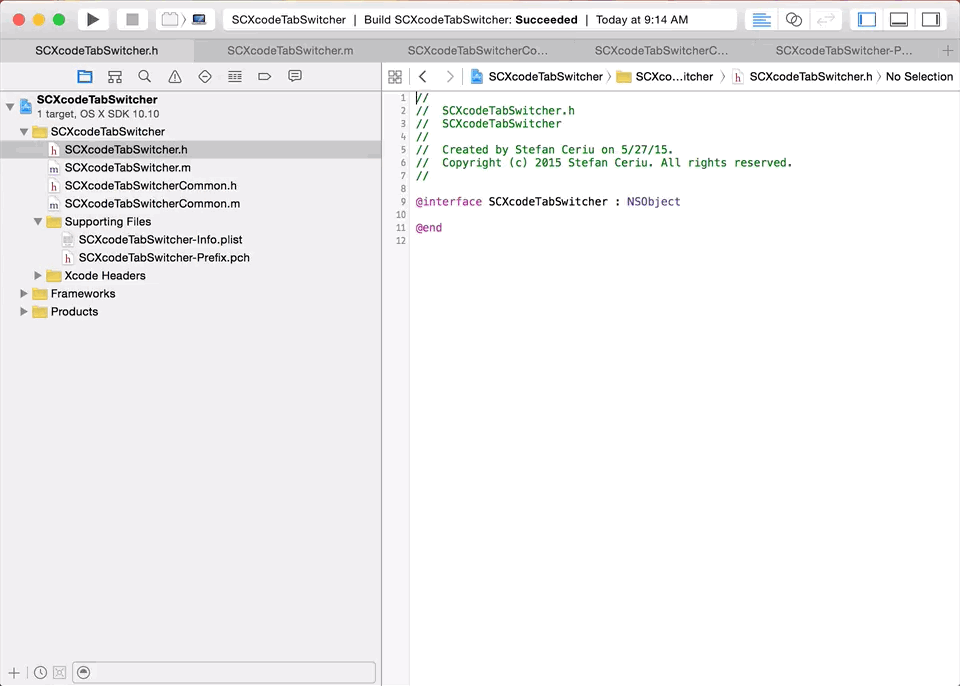This screenshot has height=686, width=960.
Task: Open the Report navigator
Action: [294, 77]
